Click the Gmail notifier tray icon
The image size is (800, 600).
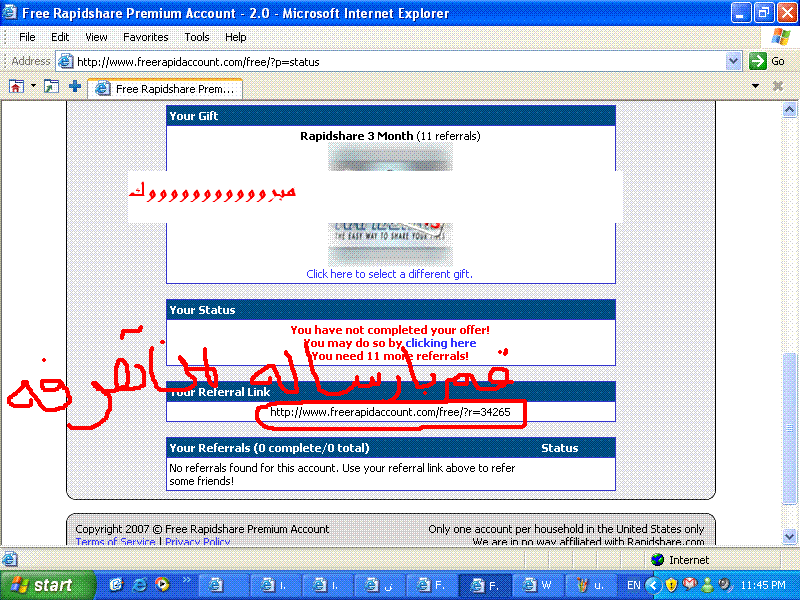pyautogui.click(x=689, y=584)
